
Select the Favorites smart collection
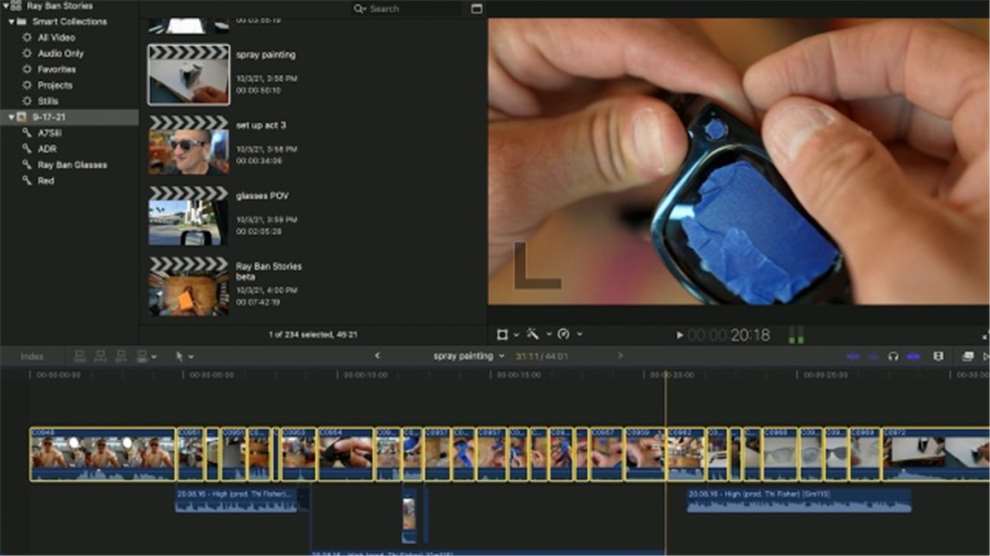pyautogui.click(x=56, y=69)
